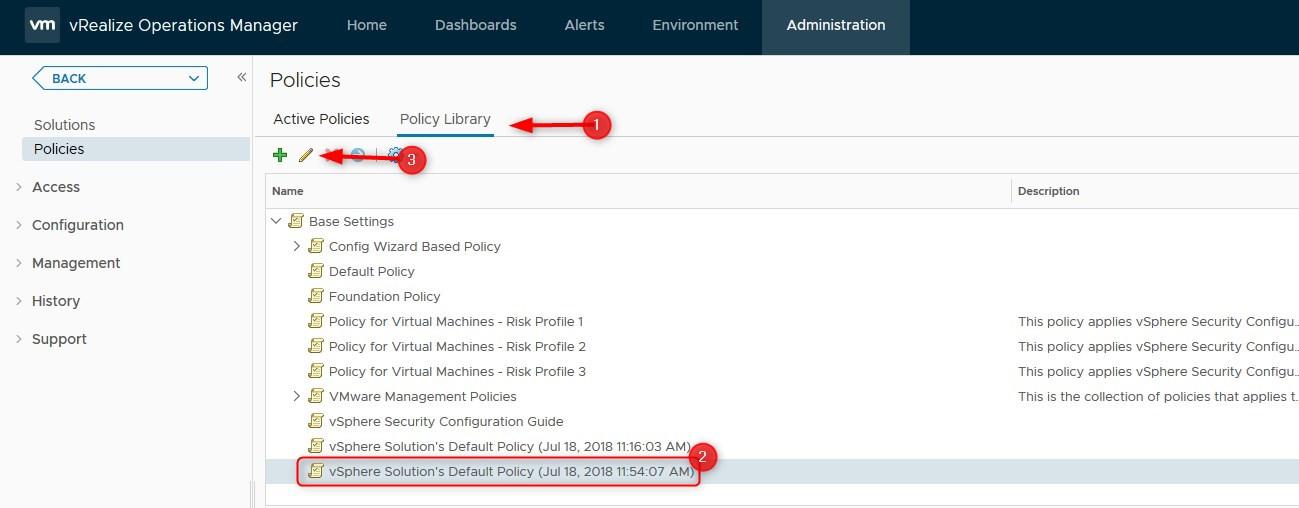The image size is (1299, 508).
Task: Collapse the sidebar with double chevron icon
Action: click(241, 77)
